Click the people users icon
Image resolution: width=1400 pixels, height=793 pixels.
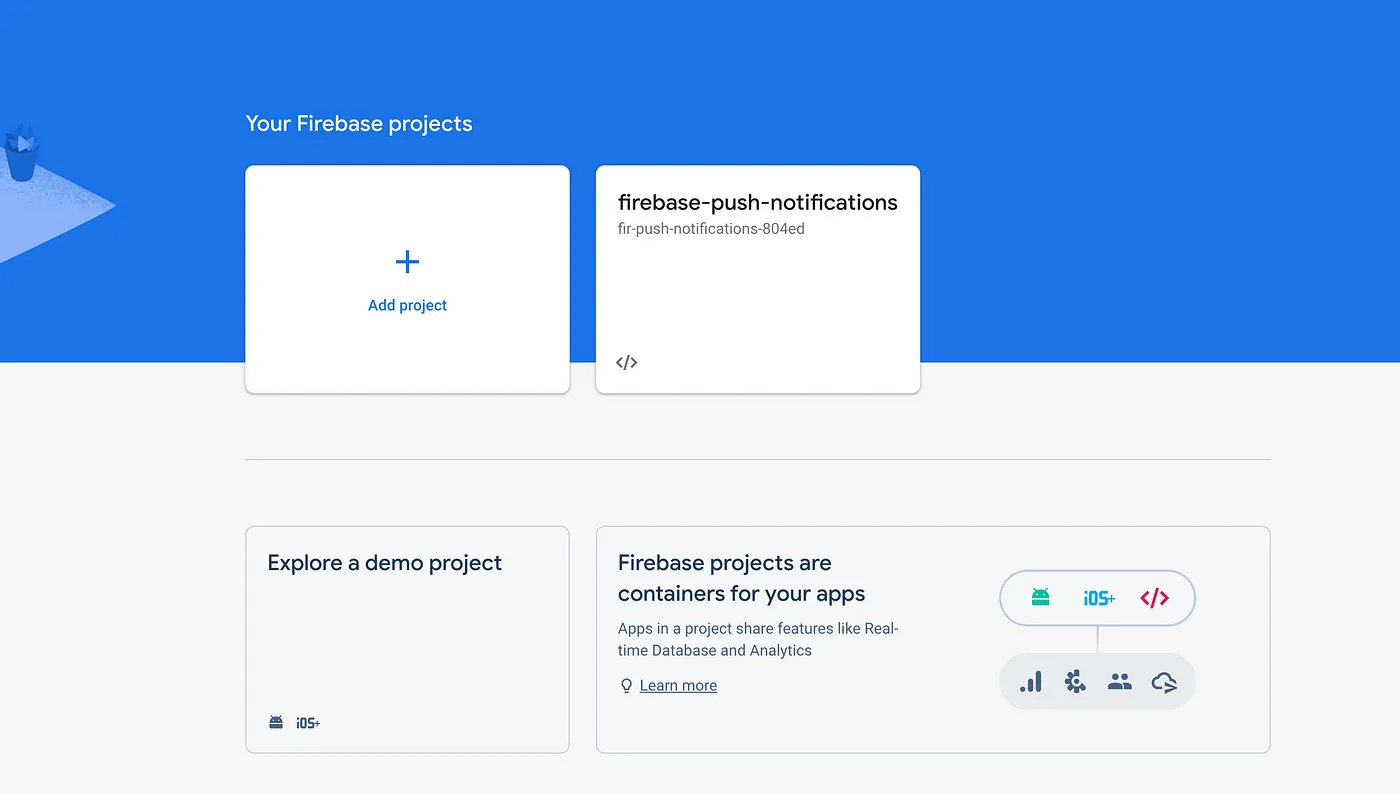point(1120,682)
